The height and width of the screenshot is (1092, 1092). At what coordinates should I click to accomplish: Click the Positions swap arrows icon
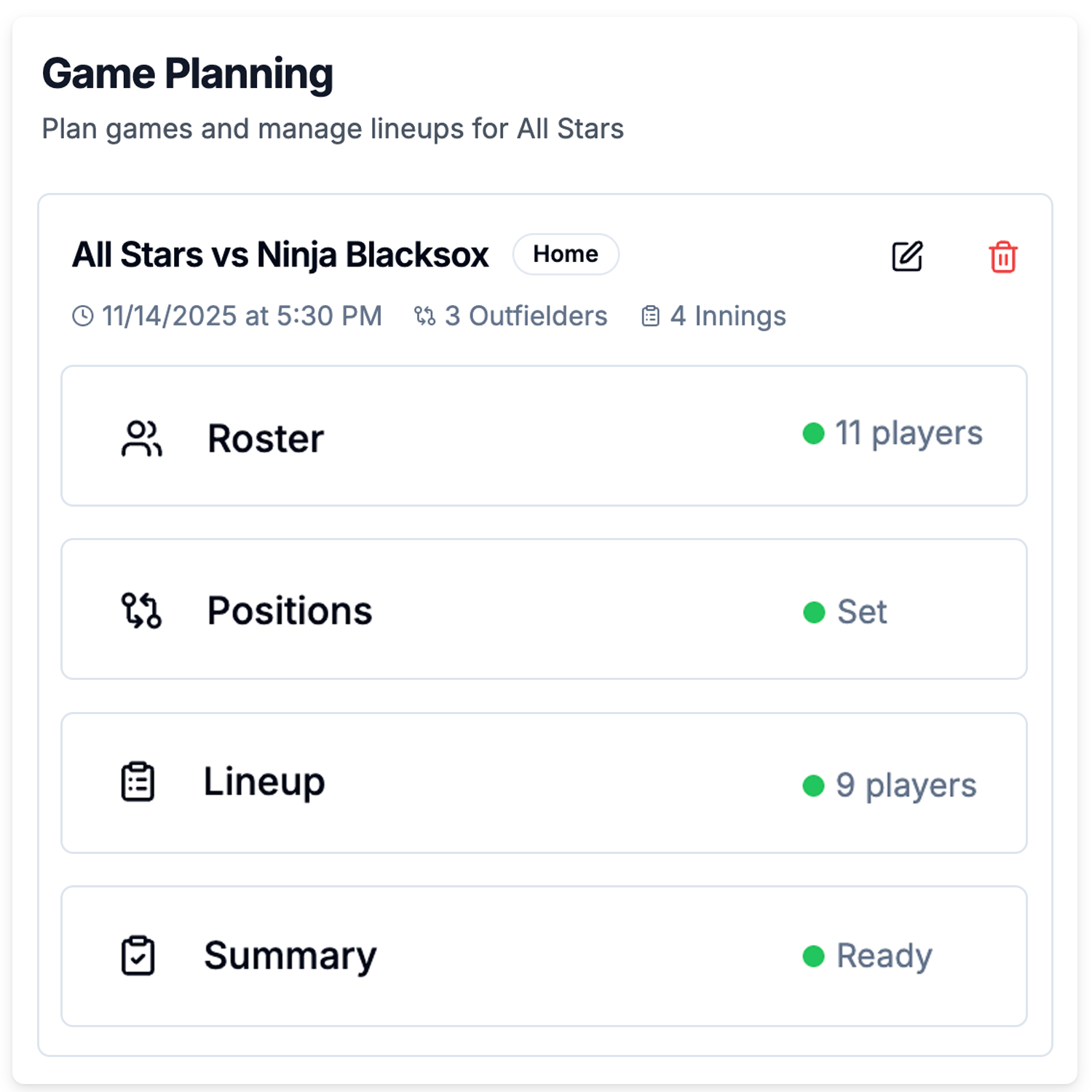(141, 610)
